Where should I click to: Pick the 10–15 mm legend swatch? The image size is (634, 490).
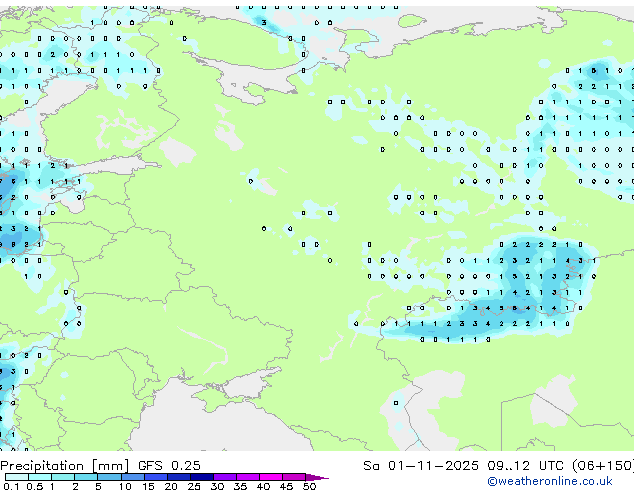(132, 477)
